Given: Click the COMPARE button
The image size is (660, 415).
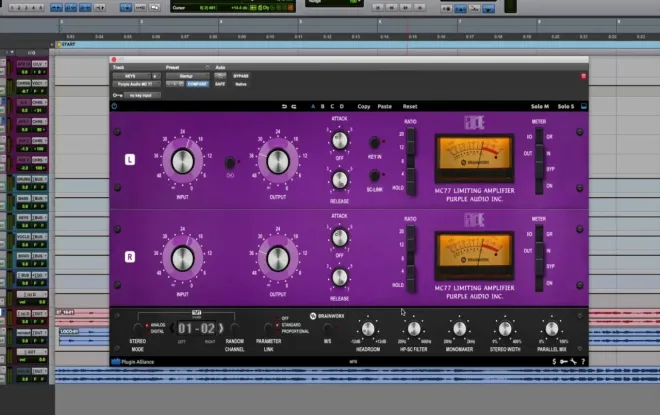Looking at the screenshot, I should (197, 84).
